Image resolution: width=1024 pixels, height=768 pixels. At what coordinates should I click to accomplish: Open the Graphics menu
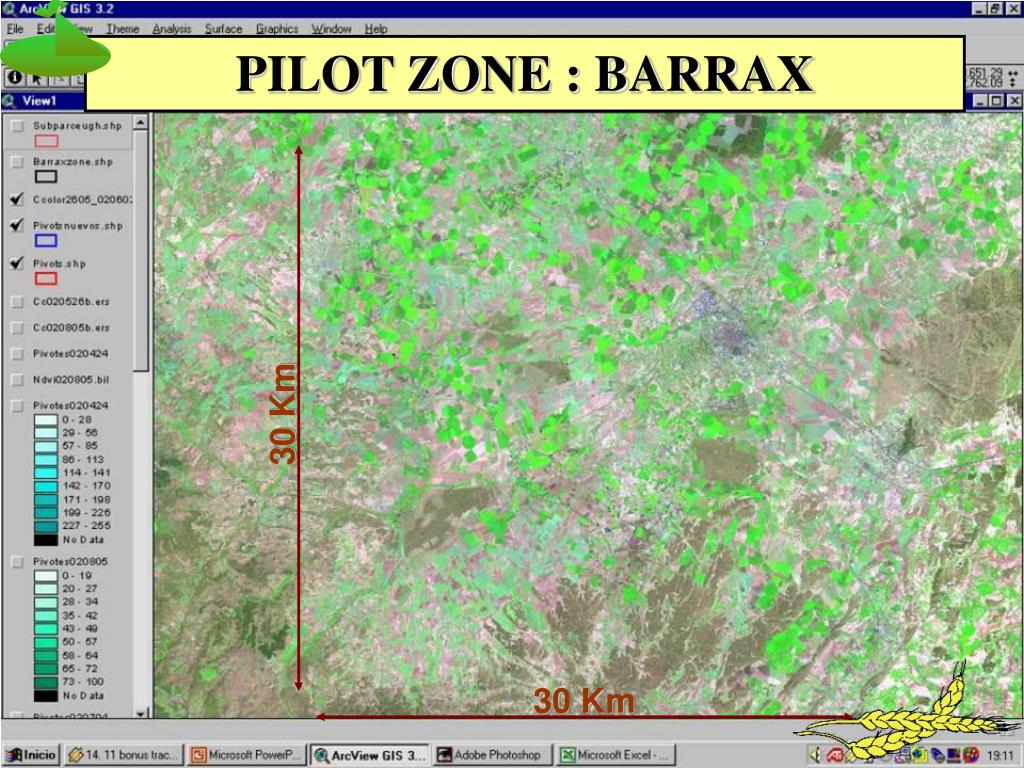[277, 29]
